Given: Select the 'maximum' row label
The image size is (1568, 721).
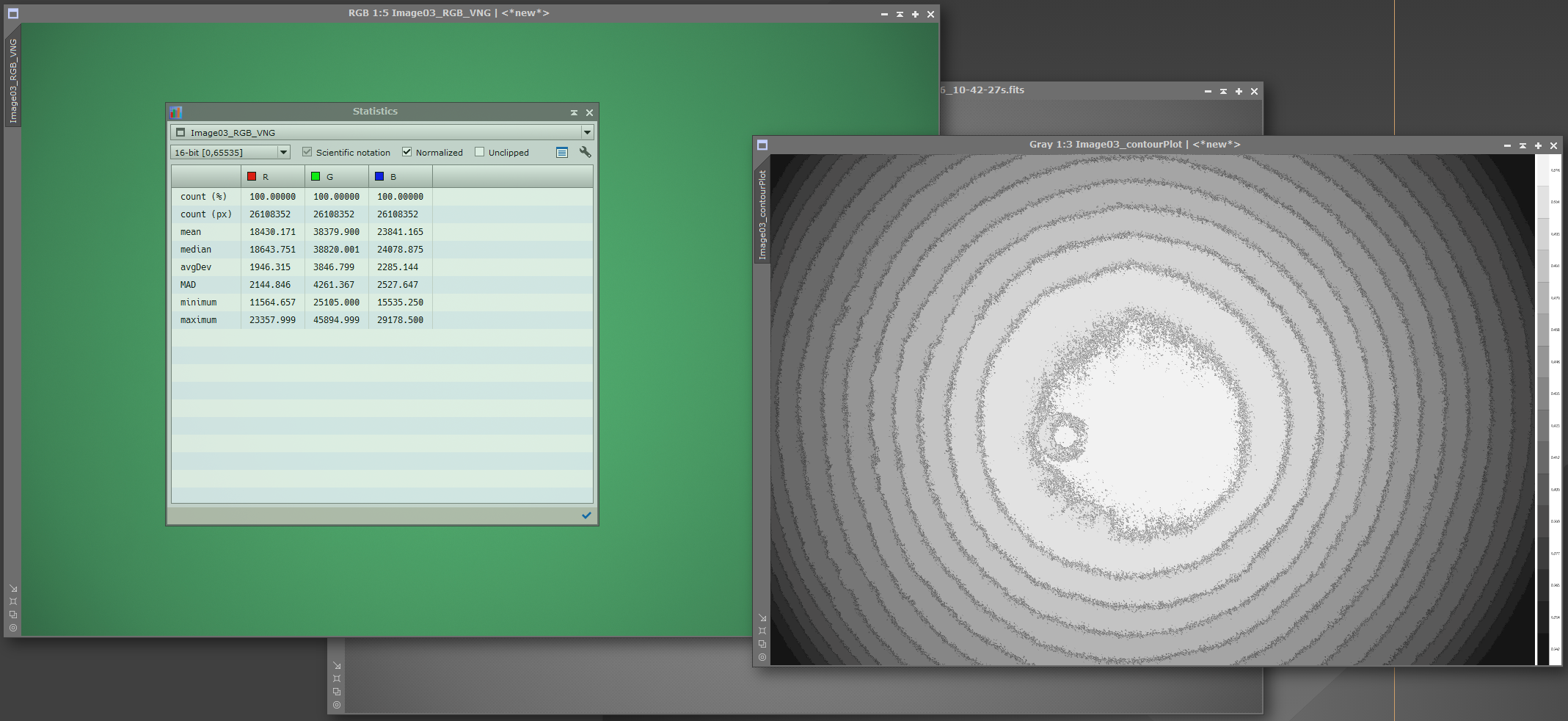Looking at the screenshot, I should click(198, 320).
